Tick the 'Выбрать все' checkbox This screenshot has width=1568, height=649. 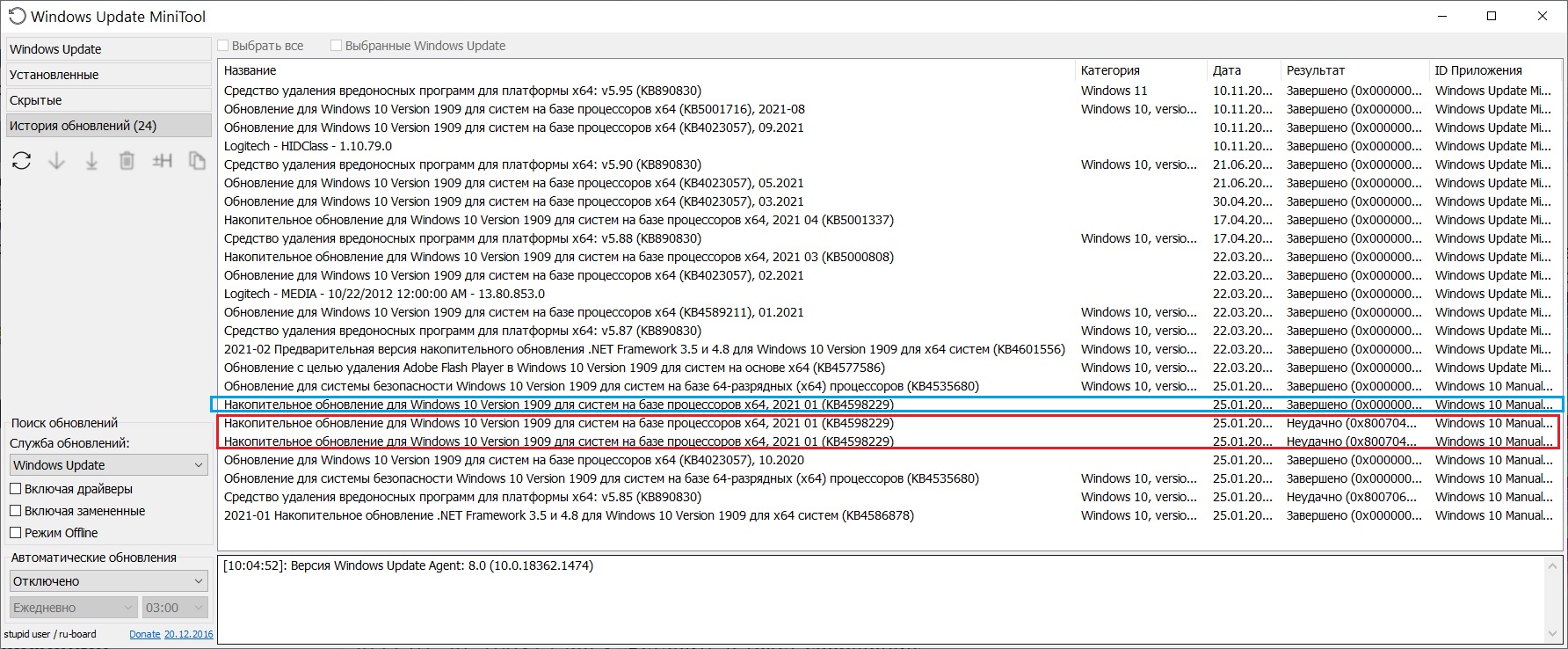[223, 46]
